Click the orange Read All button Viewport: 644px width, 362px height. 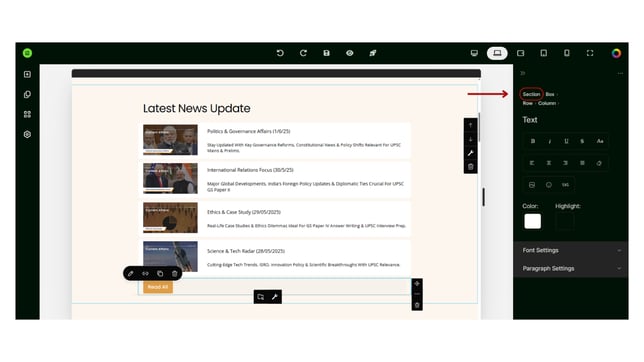click(x=158, y=287)
